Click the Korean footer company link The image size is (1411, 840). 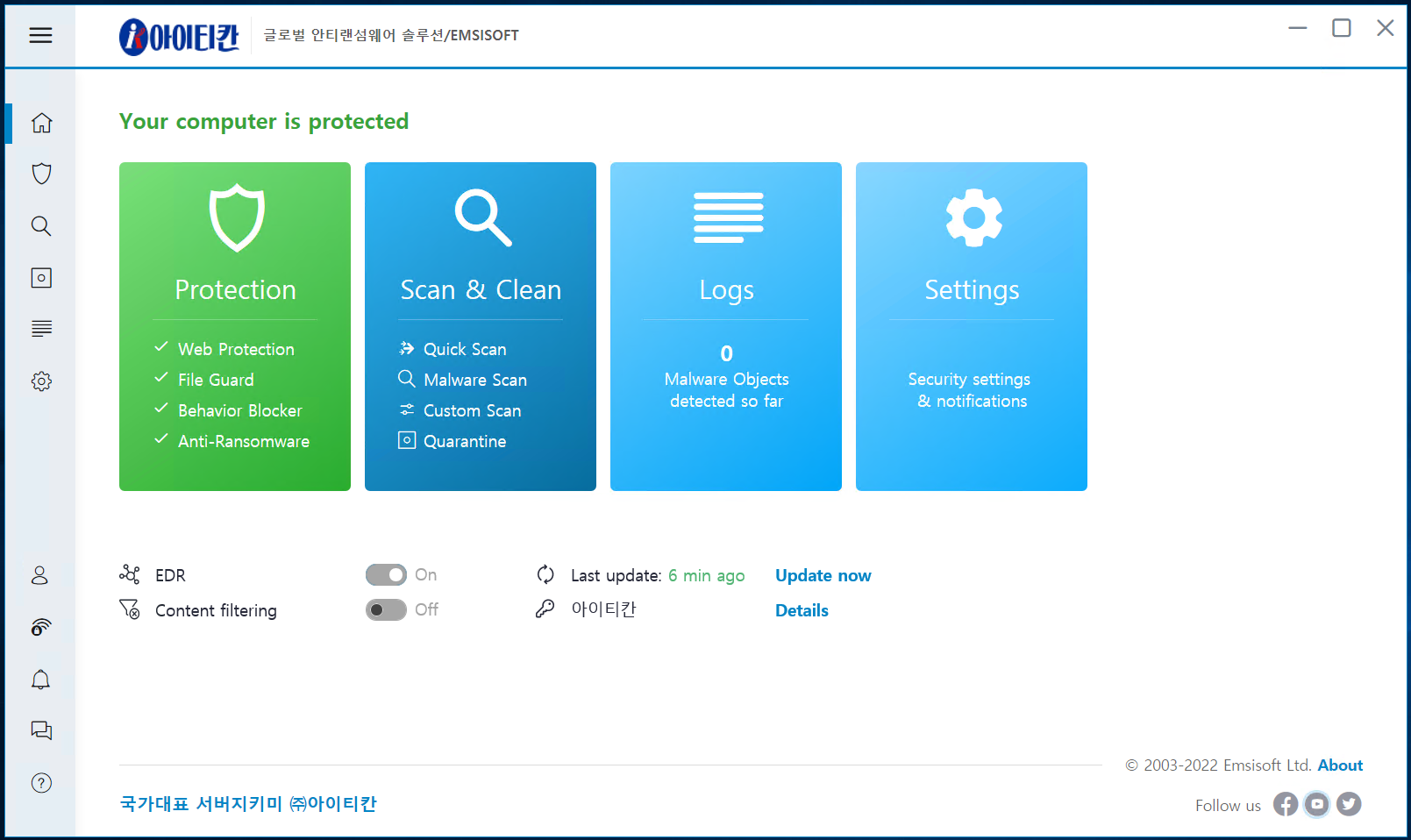pos(248,803)
